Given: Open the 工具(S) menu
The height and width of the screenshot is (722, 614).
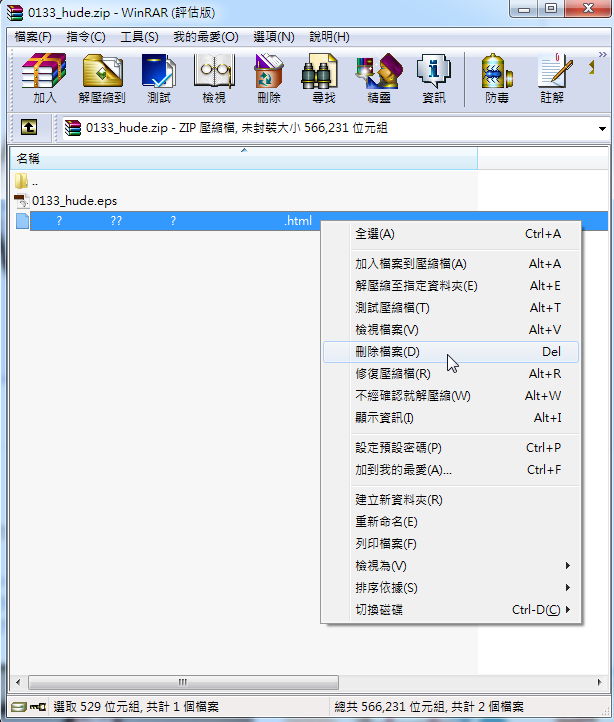Looking at the screenshot, I should [139, 37].
